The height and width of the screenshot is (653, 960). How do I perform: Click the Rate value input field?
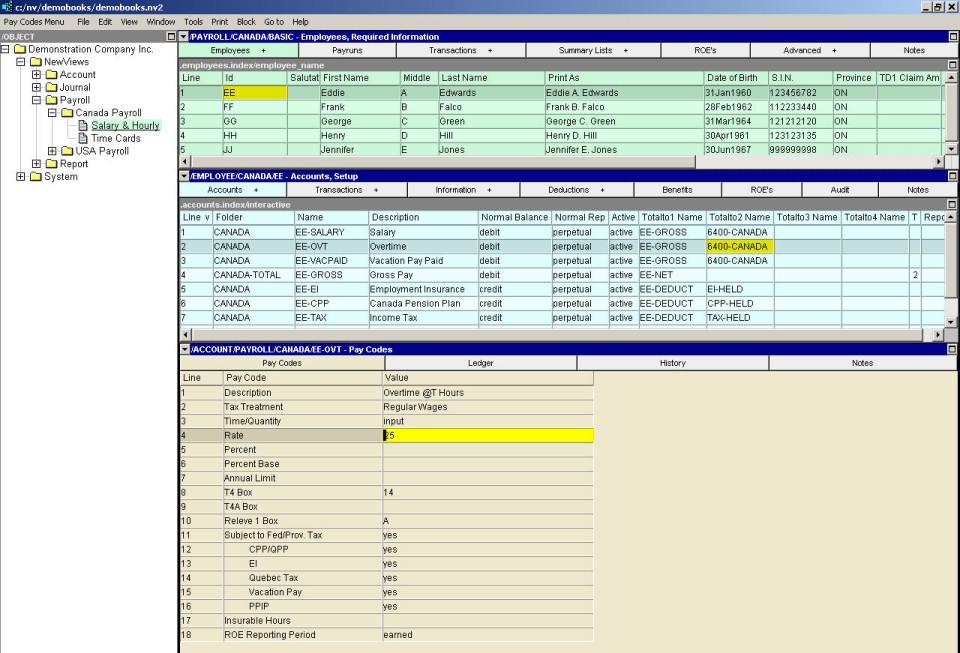(488, 436)
